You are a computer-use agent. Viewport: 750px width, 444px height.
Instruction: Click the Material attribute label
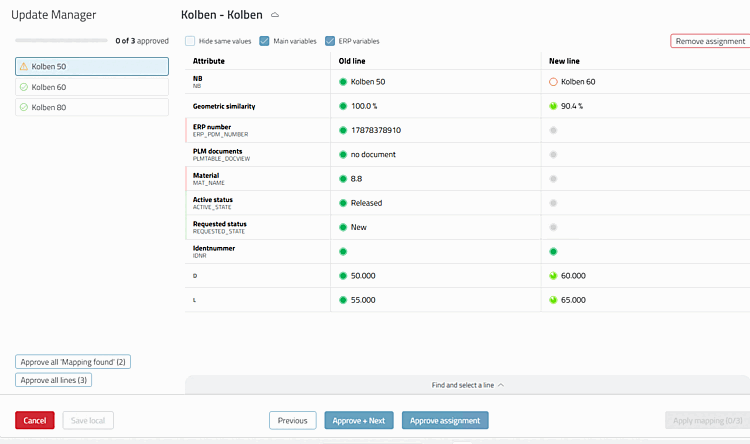[206, 176]
